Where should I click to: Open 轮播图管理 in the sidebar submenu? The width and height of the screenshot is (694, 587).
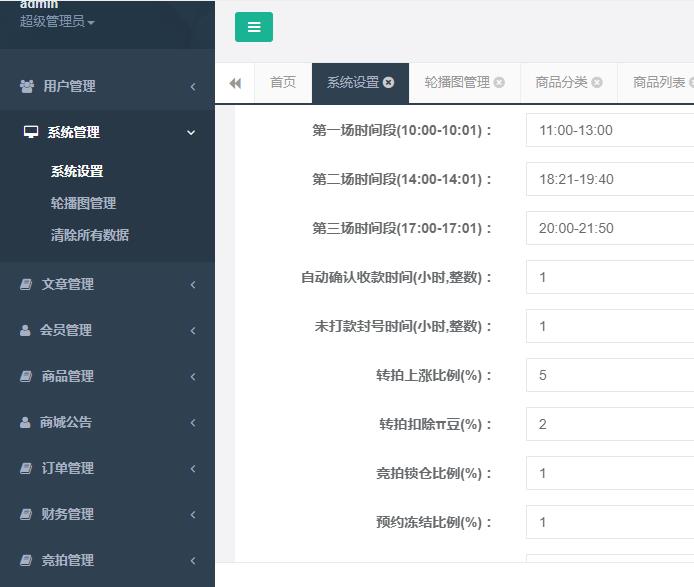[x=83, y=203]
